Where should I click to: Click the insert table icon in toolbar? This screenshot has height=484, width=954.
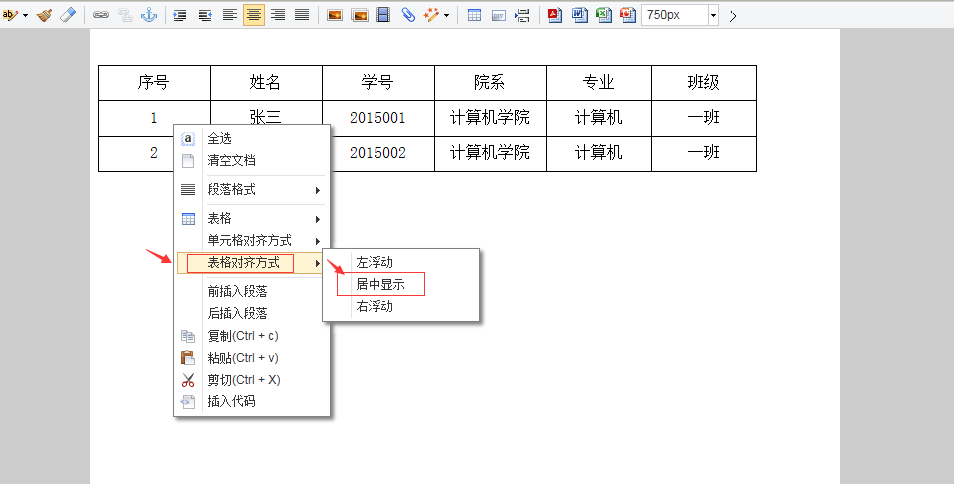pos(474,15)
